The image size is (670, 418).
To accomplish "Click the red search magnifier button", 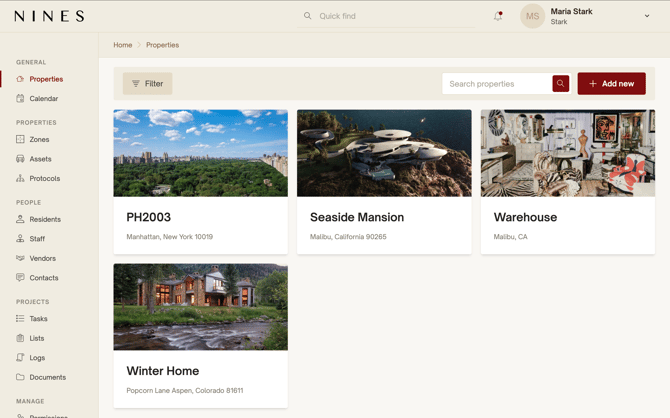I will [560, 84].
